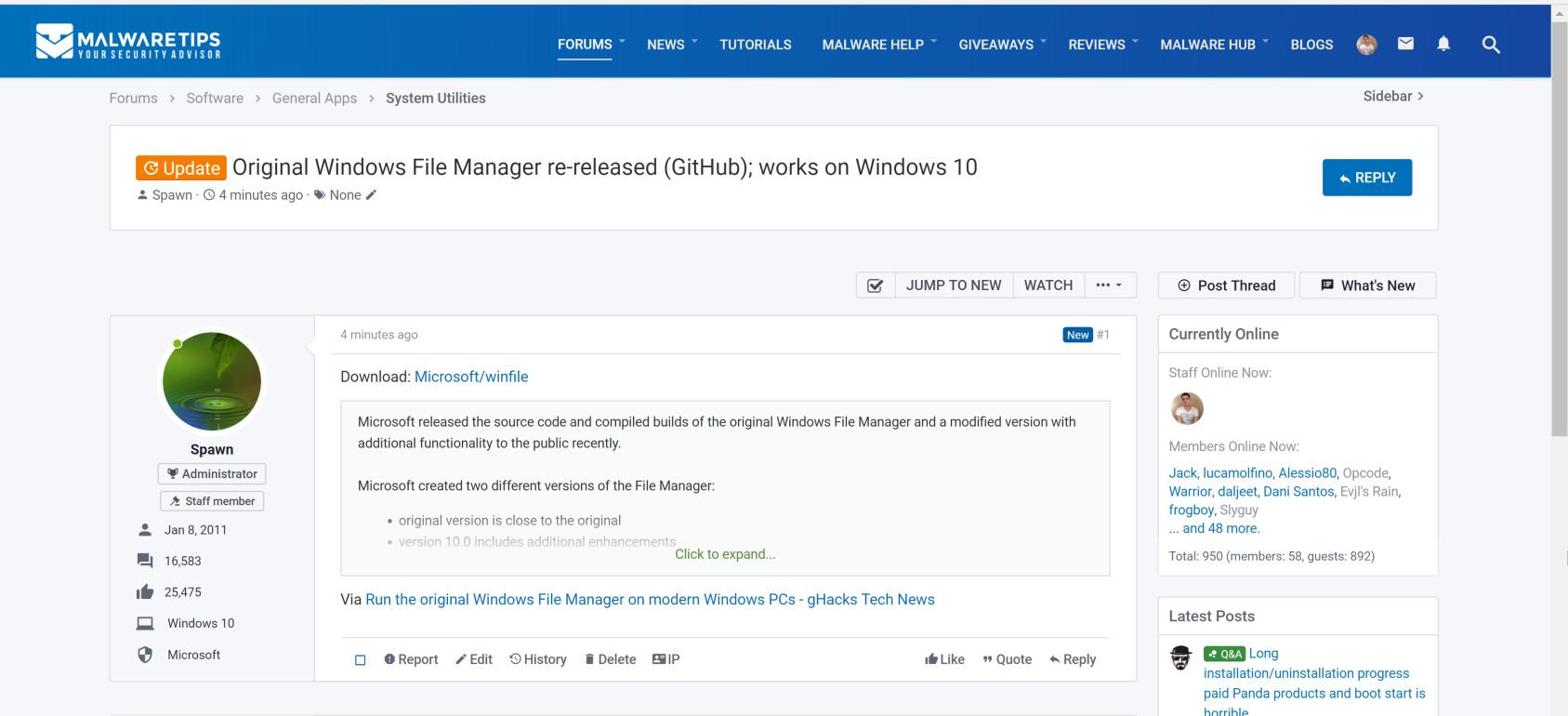Open the Tutorials menu item

point(755,45)
